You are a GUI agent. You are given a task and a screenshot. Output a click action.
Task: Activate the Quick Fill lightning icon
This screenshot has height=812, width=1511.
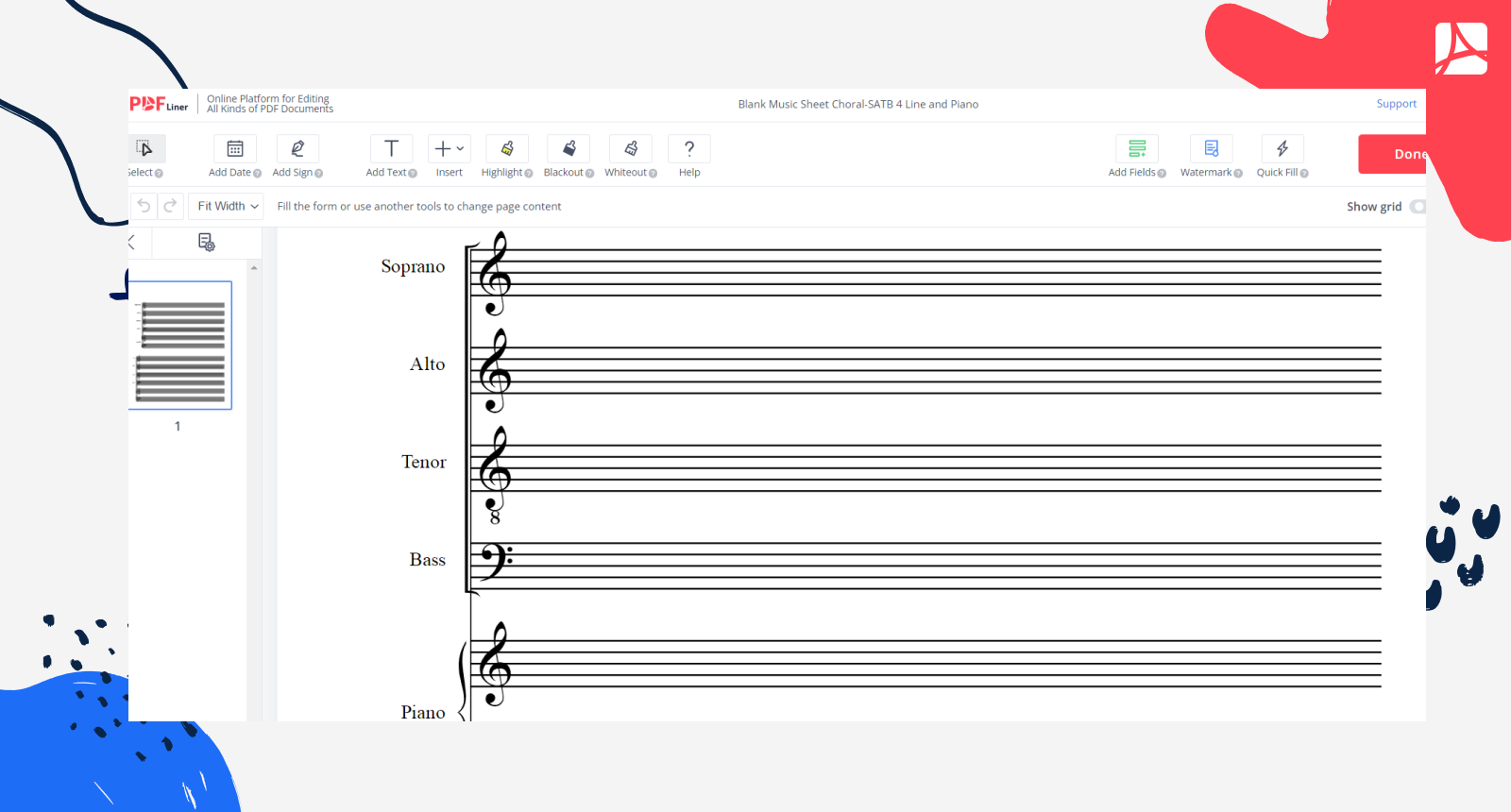1282,148
